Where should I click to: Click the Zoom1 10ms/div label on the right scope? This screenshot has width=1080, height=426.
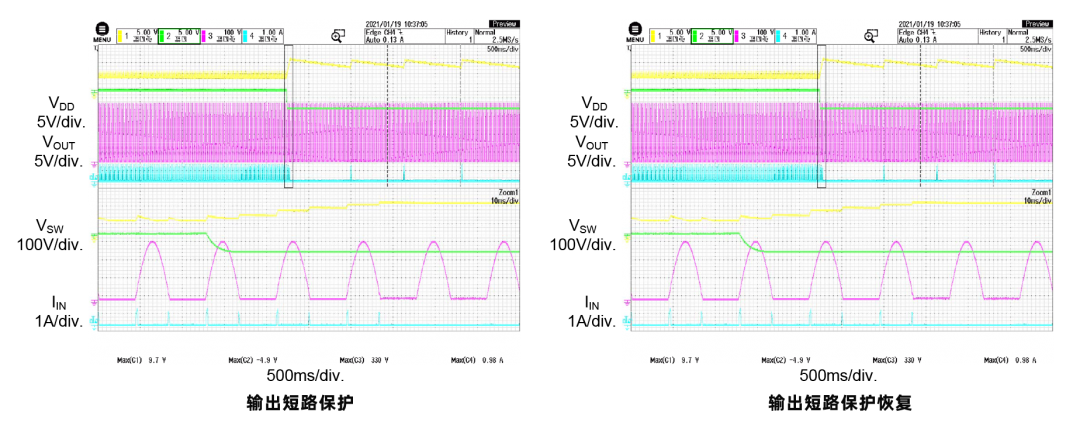(1038, 196)
